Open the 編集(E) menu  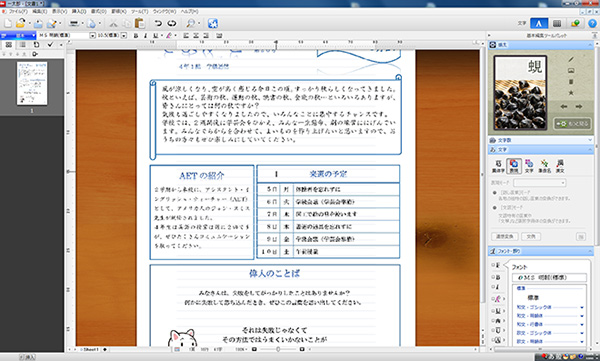pyautogui.click(x=40, y=11)
